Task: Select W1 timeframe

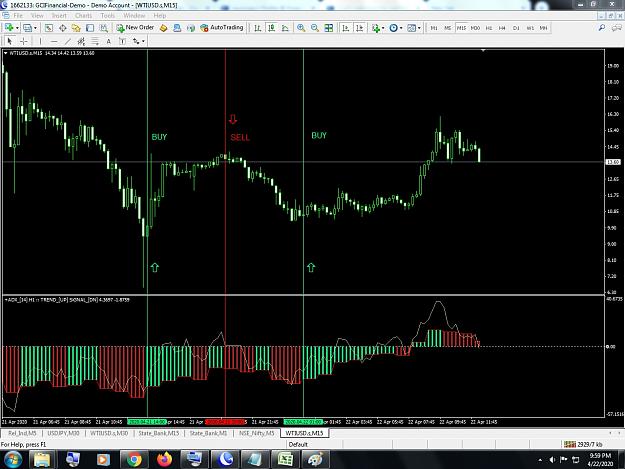Action: [530, 28]
